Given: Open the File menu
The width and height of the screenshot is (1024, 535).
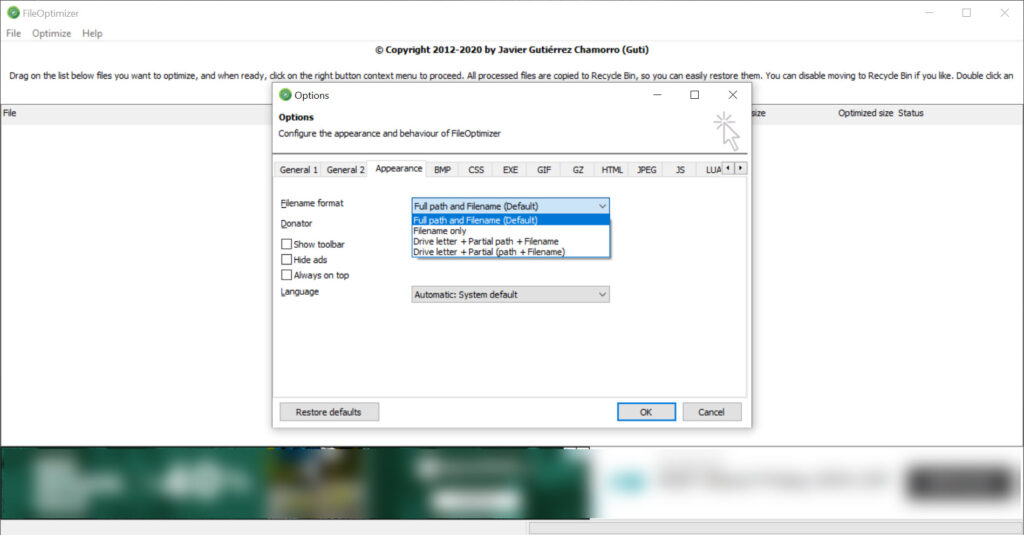Looking at the screenshot, I should [14, 33].
